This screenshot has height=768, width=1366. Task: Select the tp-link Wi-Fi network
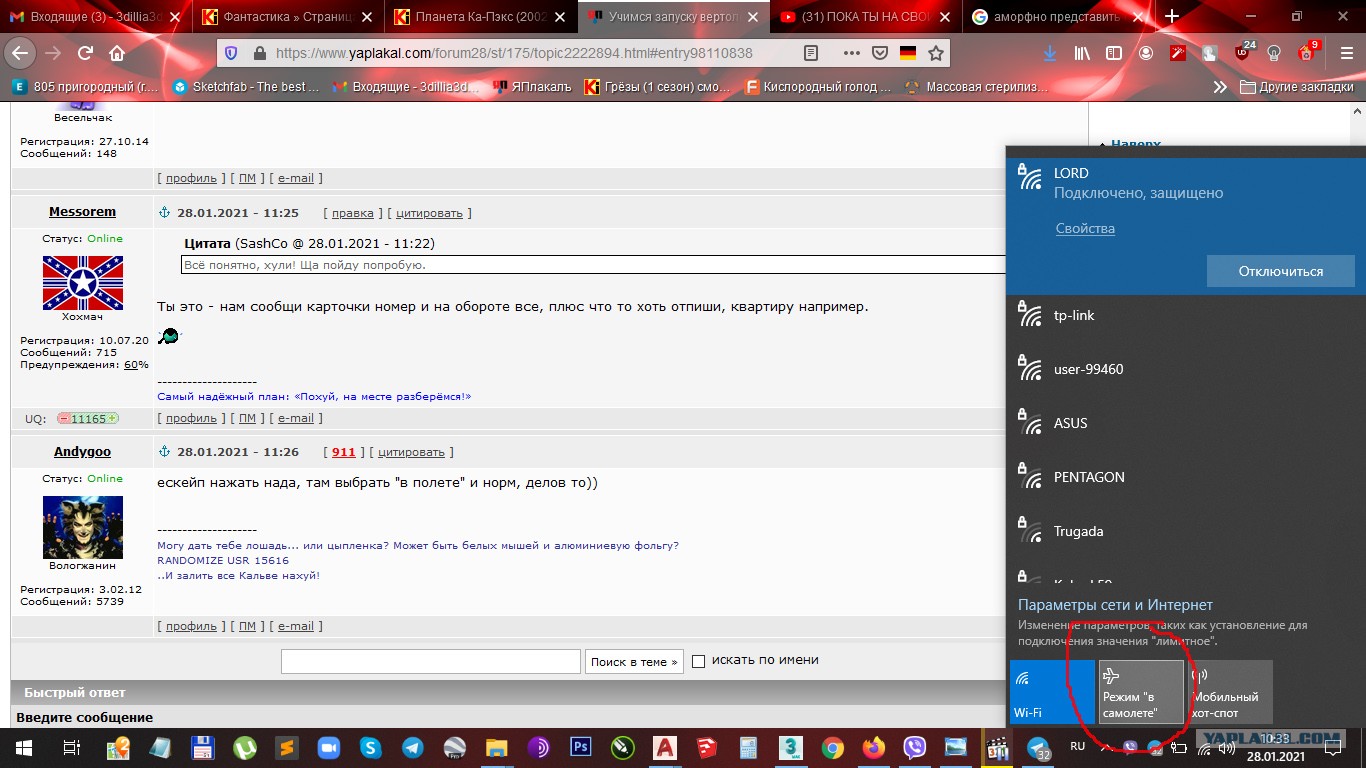(x=1186, y=316)
